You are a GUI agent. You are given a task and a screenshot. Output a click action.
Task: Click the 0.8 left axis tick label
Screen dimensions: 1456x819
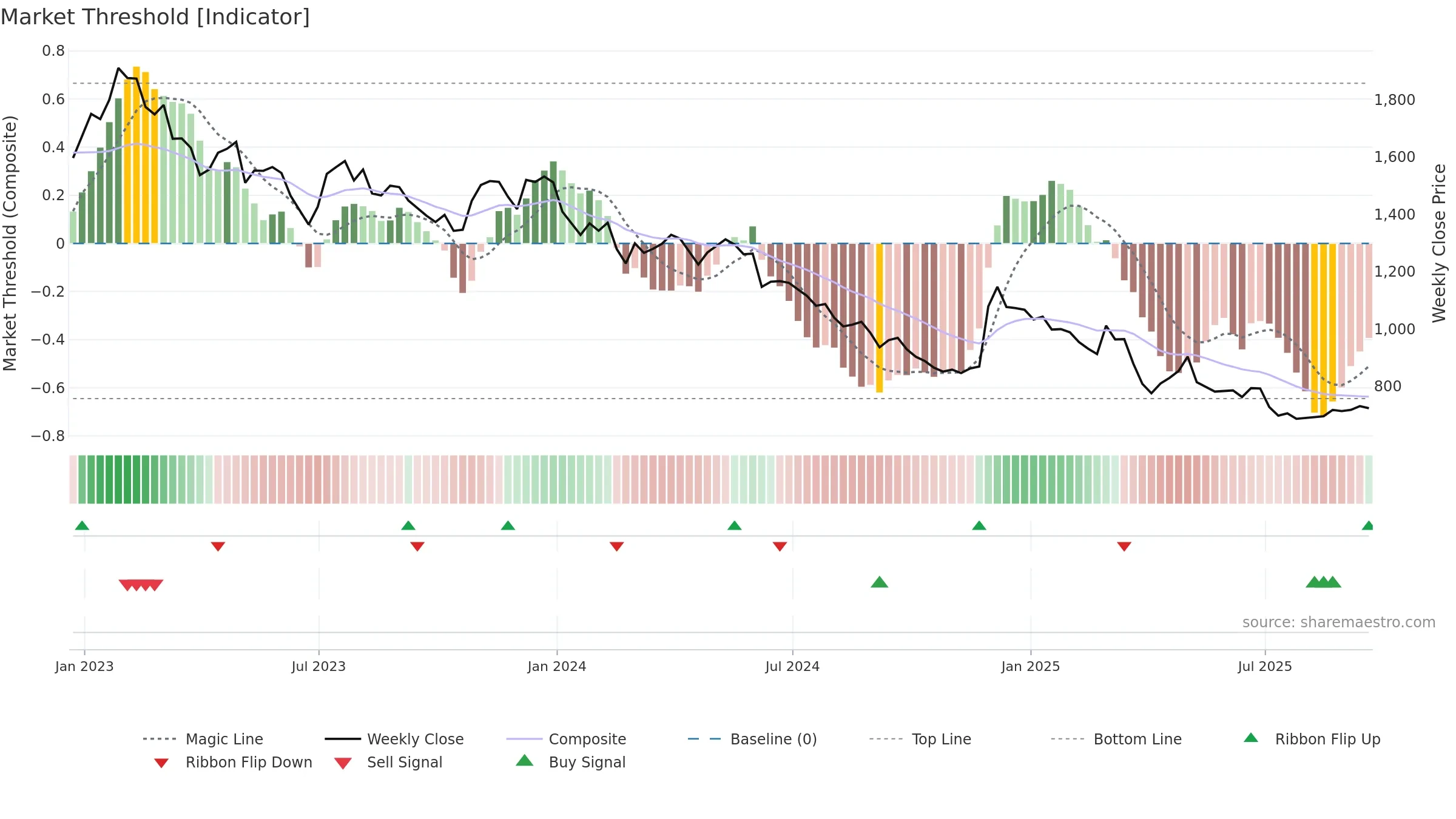[53, 51]
